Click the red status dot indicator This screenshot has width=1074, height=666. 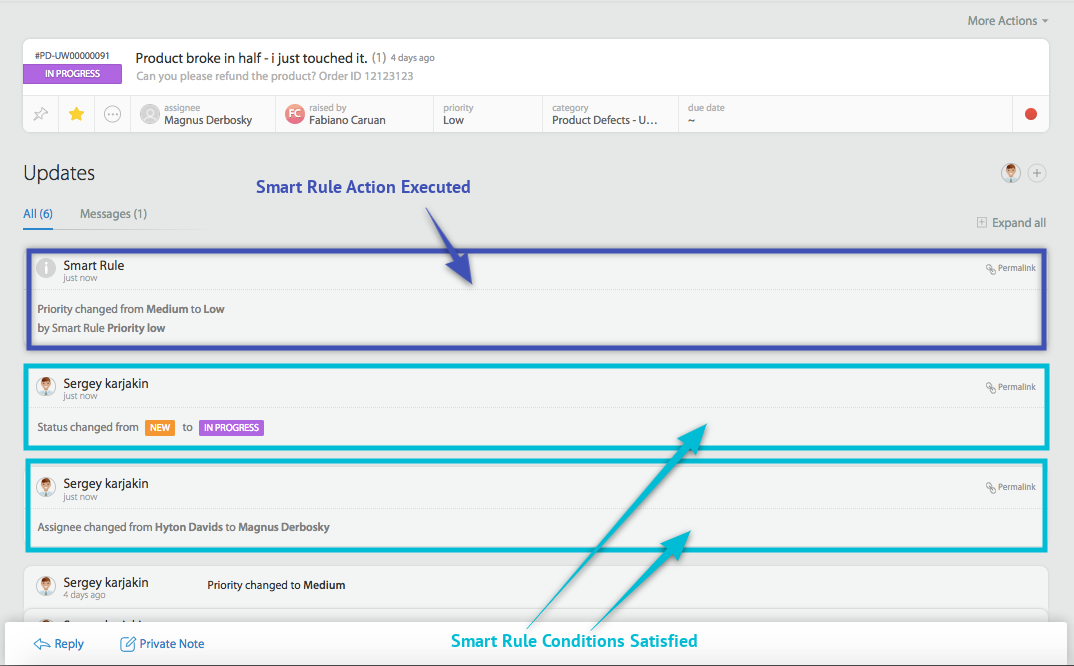pos(1031,114)
